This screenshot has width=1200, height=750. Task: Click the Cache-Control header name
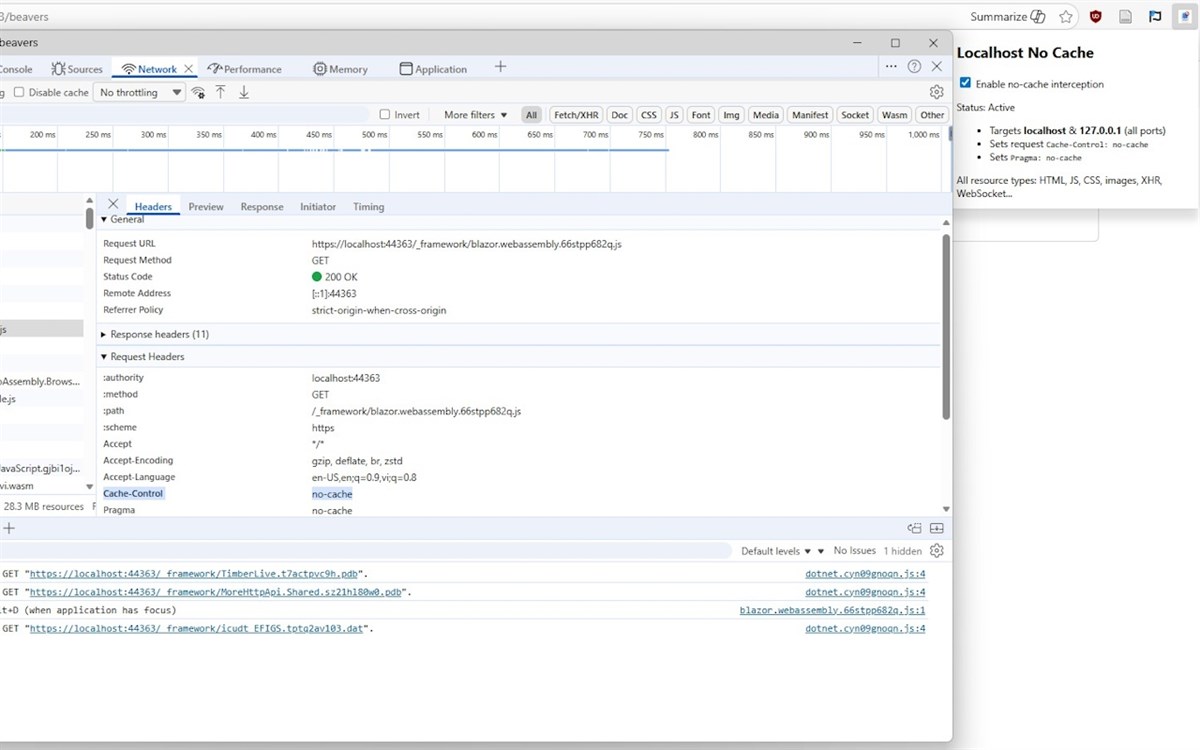[x=133, y=494]
